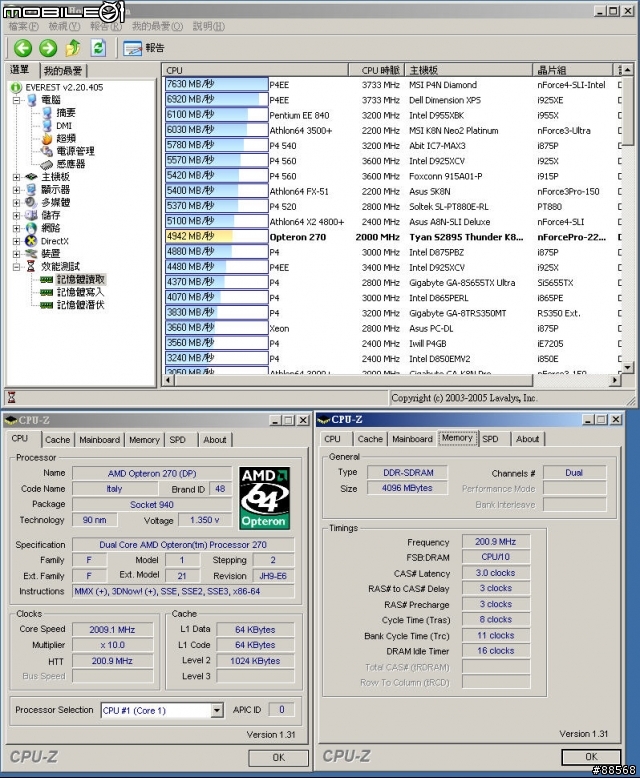Click the Dual channels value field
Screen dimensions: 640x778
574,473
